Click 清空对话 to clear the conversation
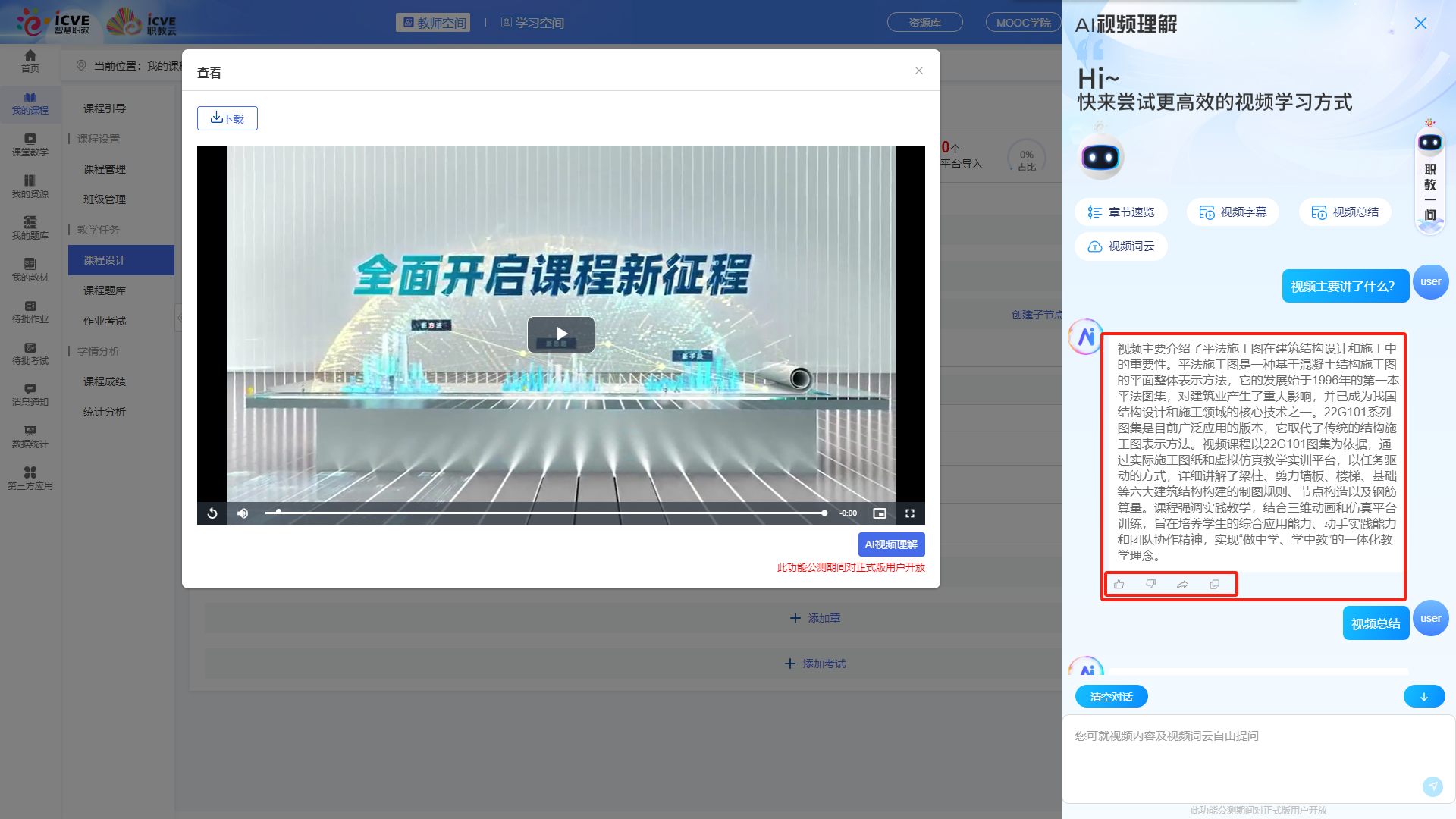 click(1110, 695)
